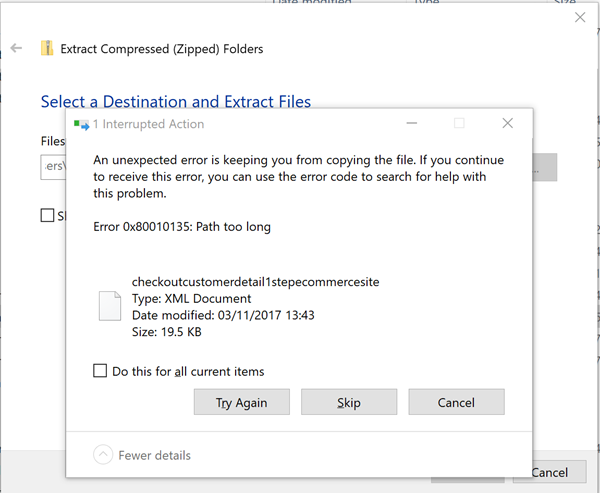The image size is (600, 493).
Task: Go back in Extract wizard
Action: tap(16, 48)
